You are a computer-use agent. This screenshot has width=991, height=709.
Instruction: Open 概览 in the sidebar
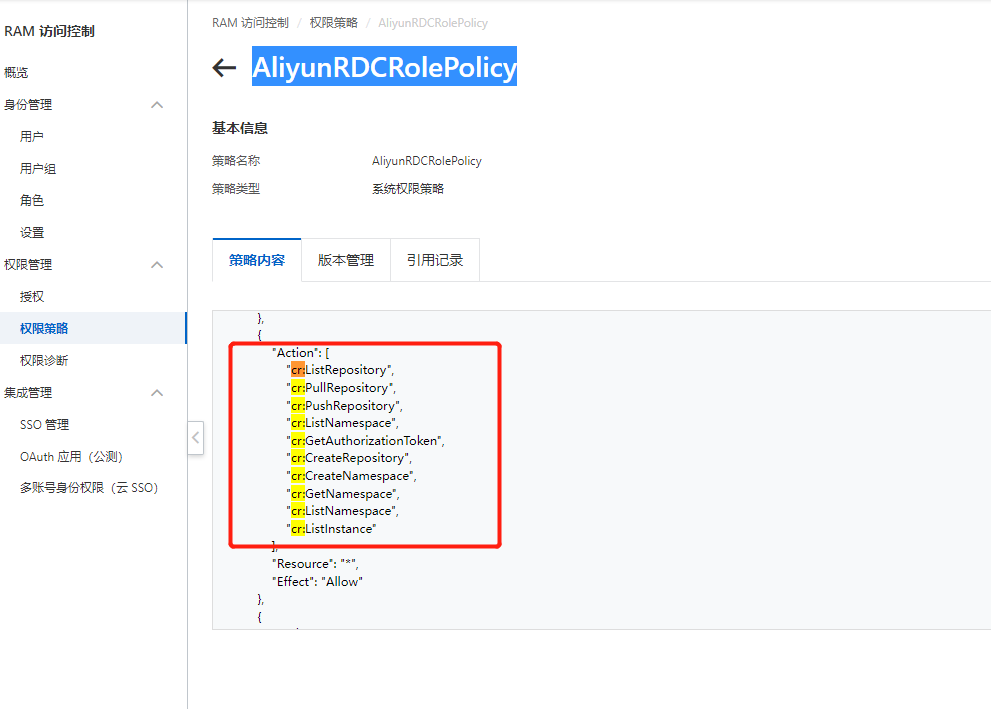16,73
